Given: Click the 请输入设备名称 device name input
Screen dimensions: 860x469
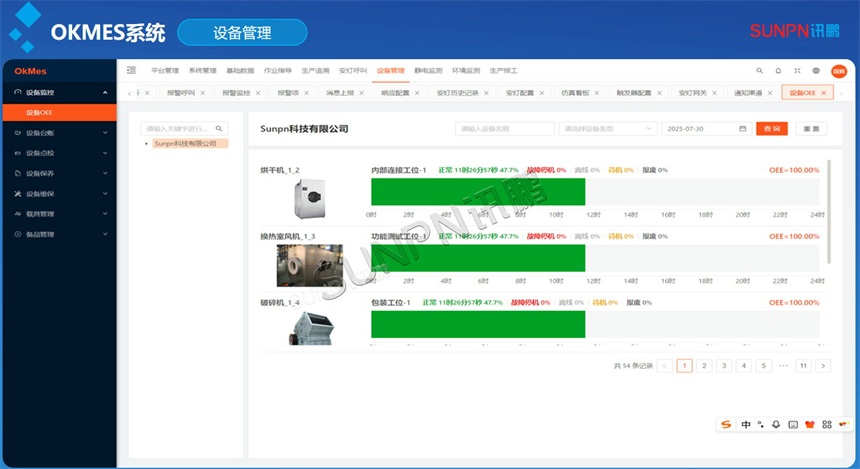Looking at the screenshot, I should (x=505, y=128).
